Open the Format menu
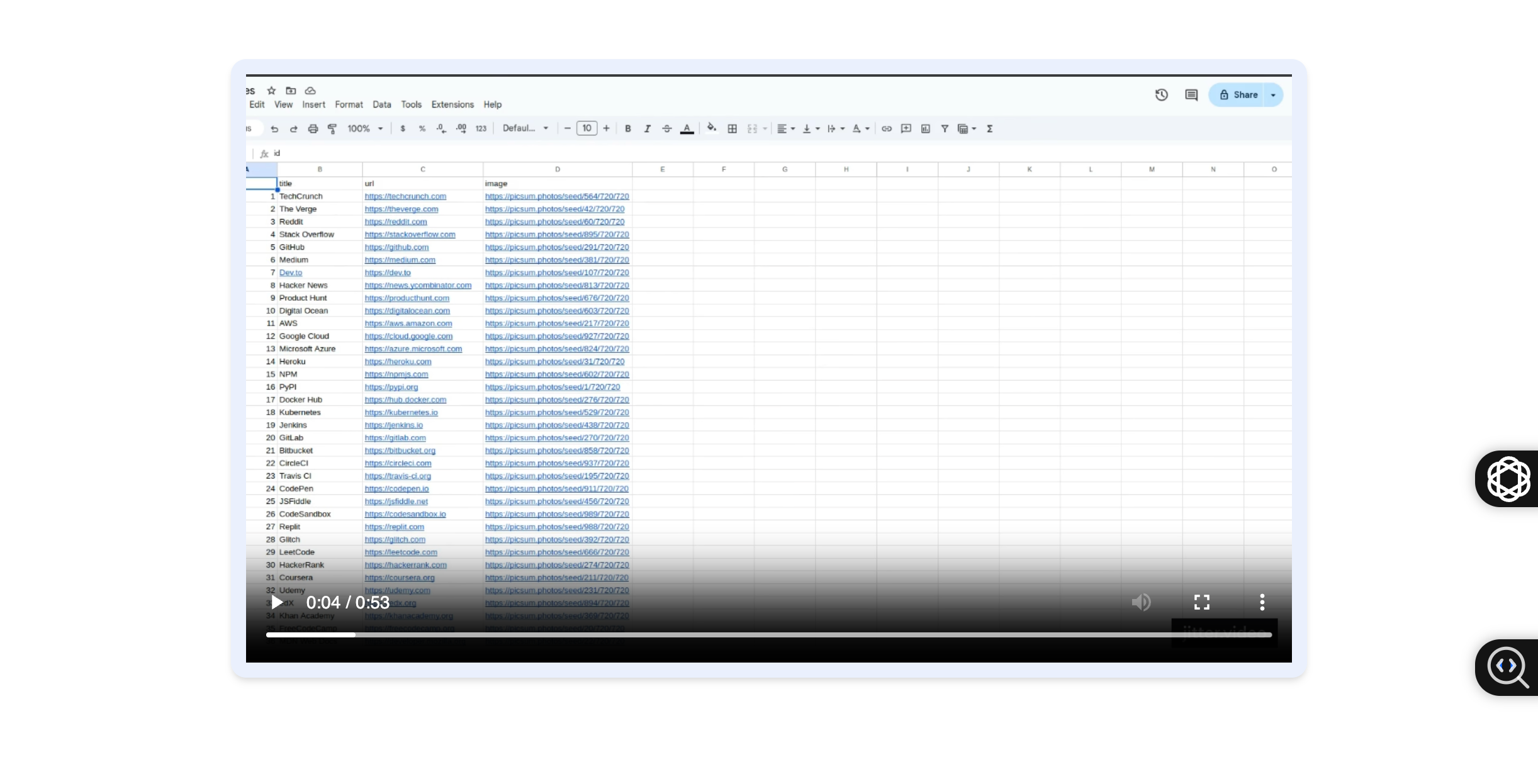Viewport: 1538px width, 784px height. pyautogui.click(x=349, y=104)
